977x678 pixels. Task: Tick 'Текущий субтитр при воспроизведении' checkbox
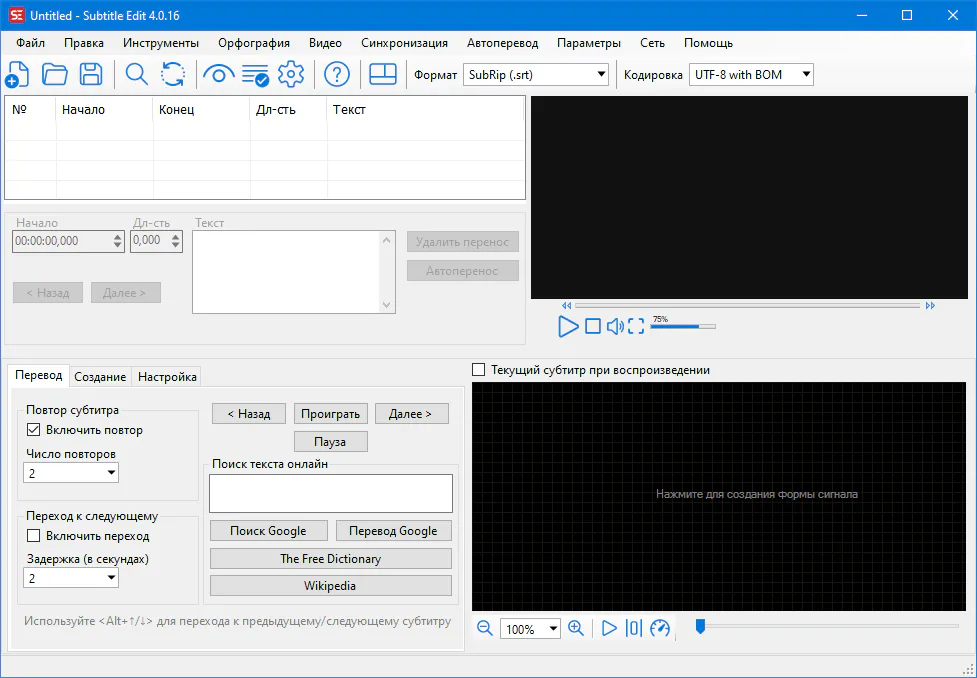pyautogui.click(x=479, y=370)
